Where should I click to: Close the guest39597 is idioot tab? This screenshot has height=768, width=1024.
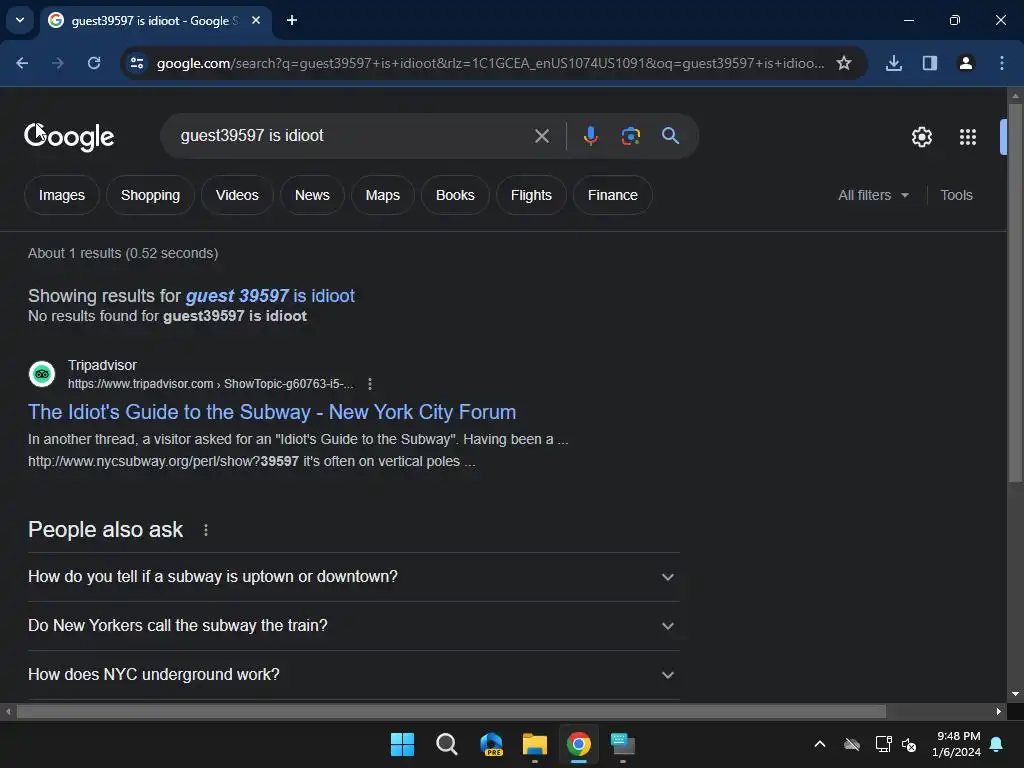pos(256,20)
